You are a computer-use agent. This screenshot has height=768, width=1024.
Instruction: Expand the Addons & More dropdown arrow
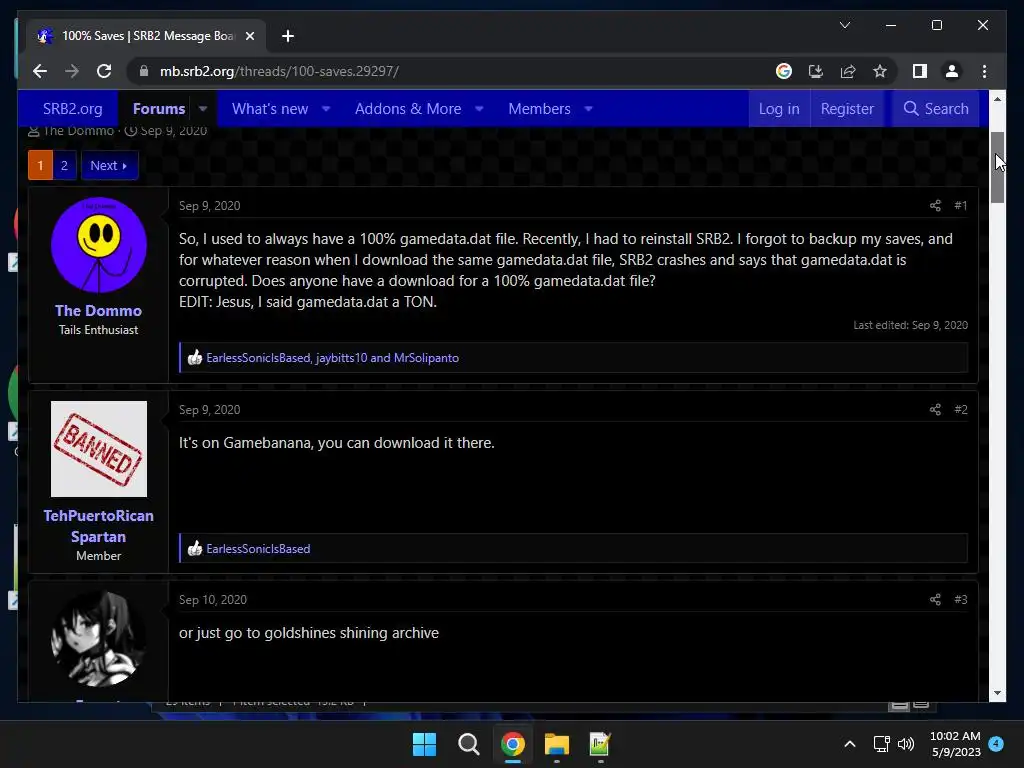[479, 108]
